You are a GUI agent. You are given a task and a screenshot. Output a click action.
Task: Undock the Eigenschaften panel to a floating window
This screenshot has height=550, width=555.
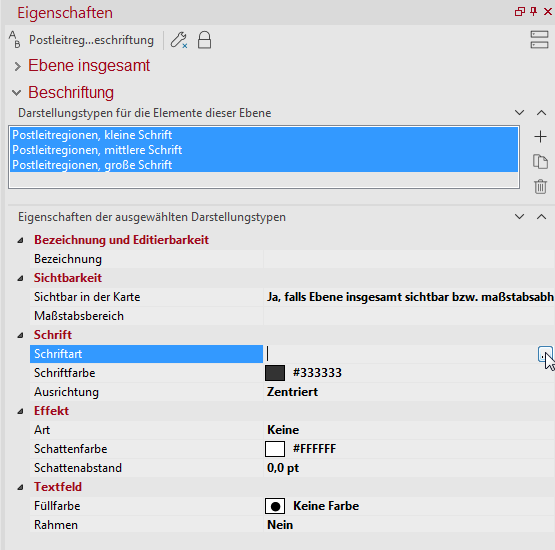(x=519, y=12)
